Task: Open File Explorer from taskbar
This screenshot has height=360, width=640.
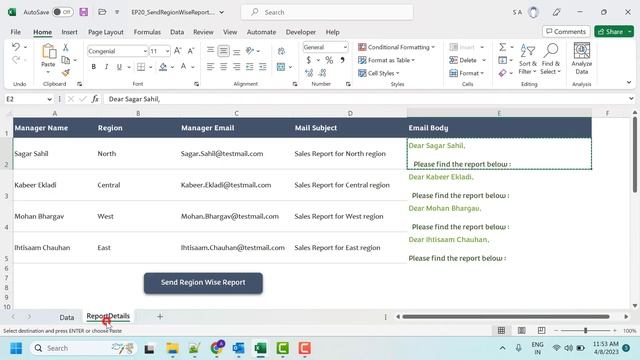Action: (x=172, y=348)
